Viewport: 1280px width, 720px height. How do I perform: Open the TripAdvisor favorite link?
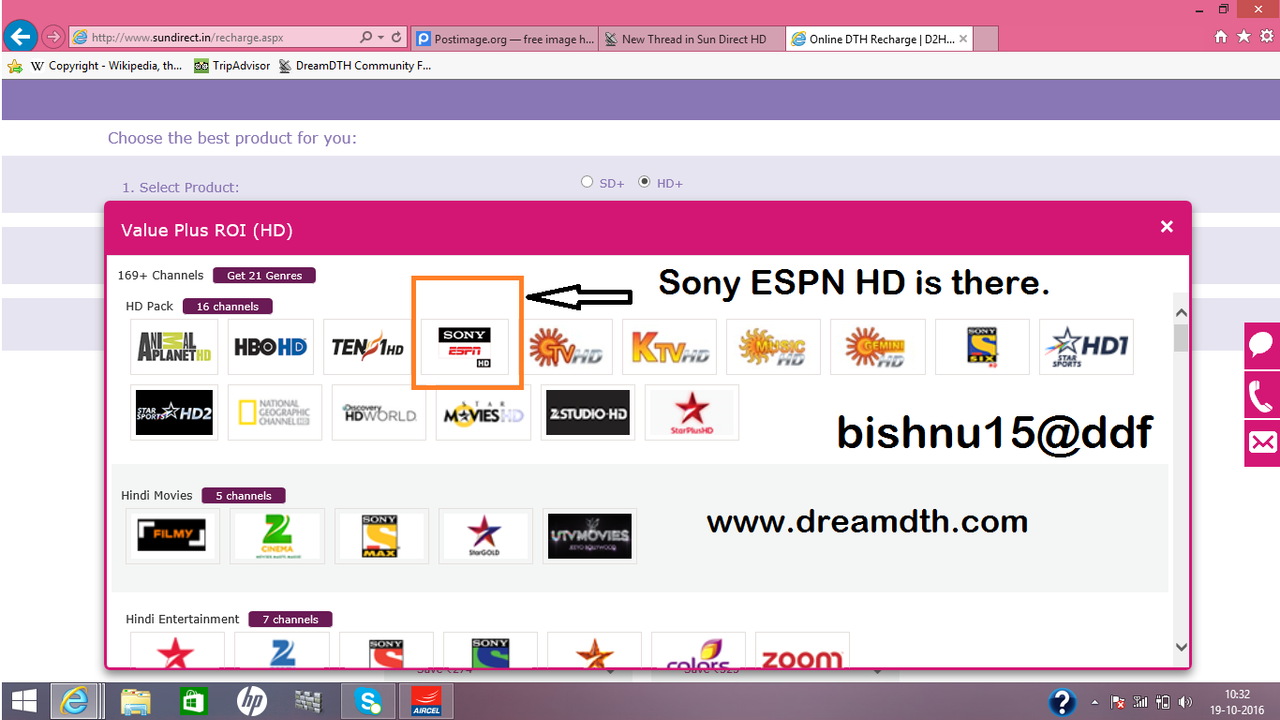tap(232, 66)
